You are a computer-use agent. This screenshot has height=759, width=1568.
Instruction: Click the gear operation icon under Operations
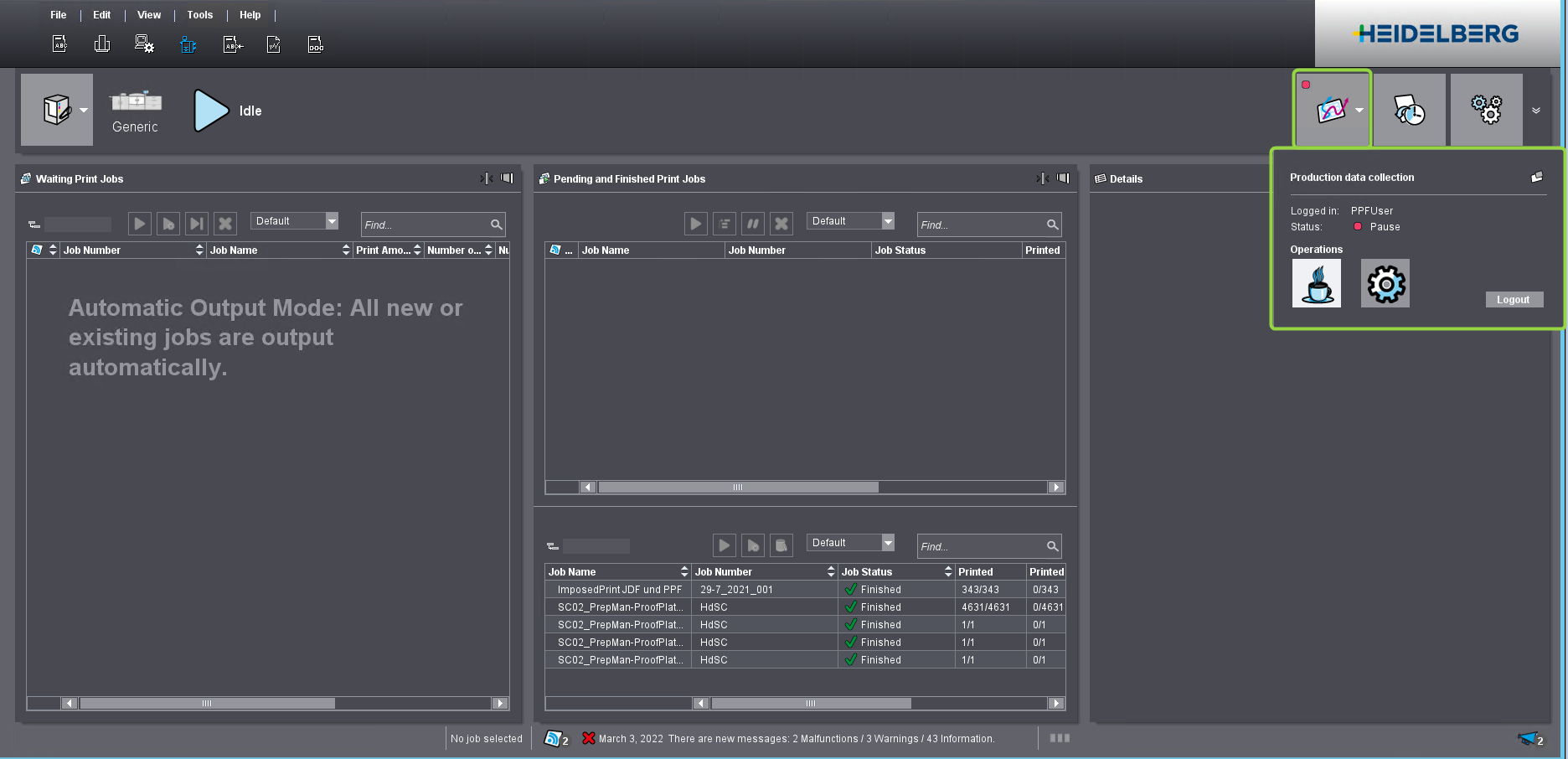[1385, 283]
